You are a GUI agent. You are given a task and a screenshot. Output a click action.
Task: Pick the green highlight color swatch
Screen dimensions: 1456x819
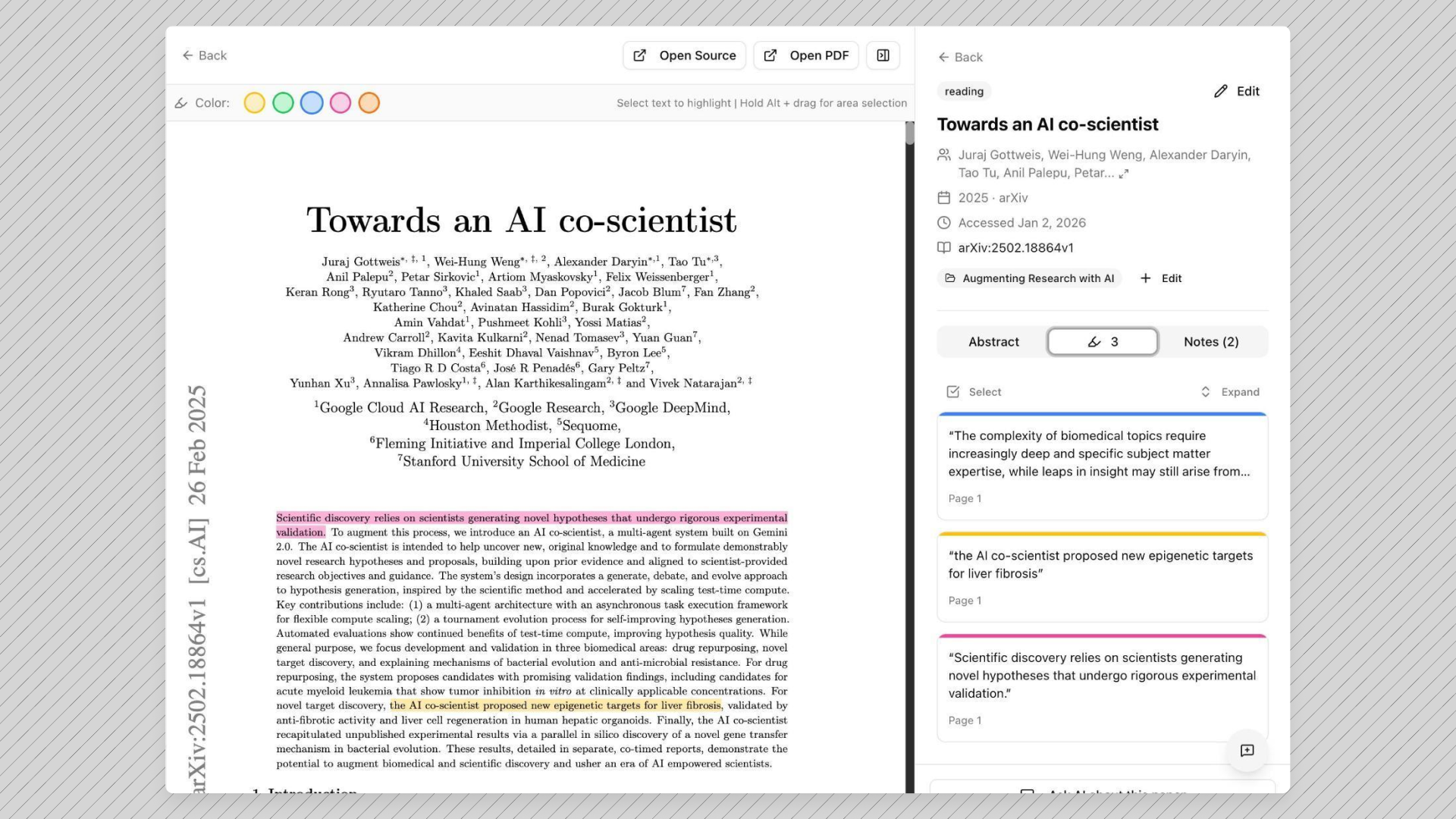(x=282, y=102)
